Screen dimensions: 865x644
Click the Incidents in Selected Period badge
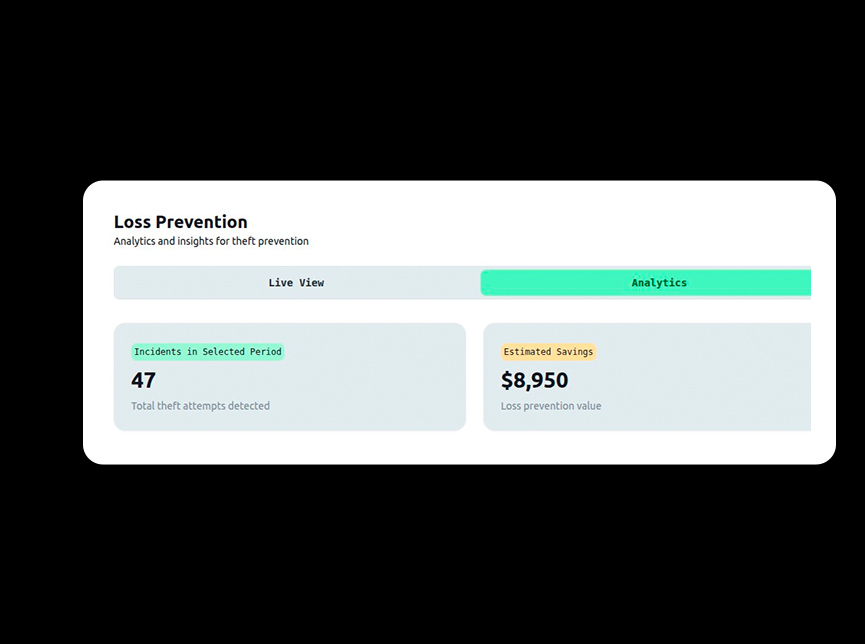[208, 352]
